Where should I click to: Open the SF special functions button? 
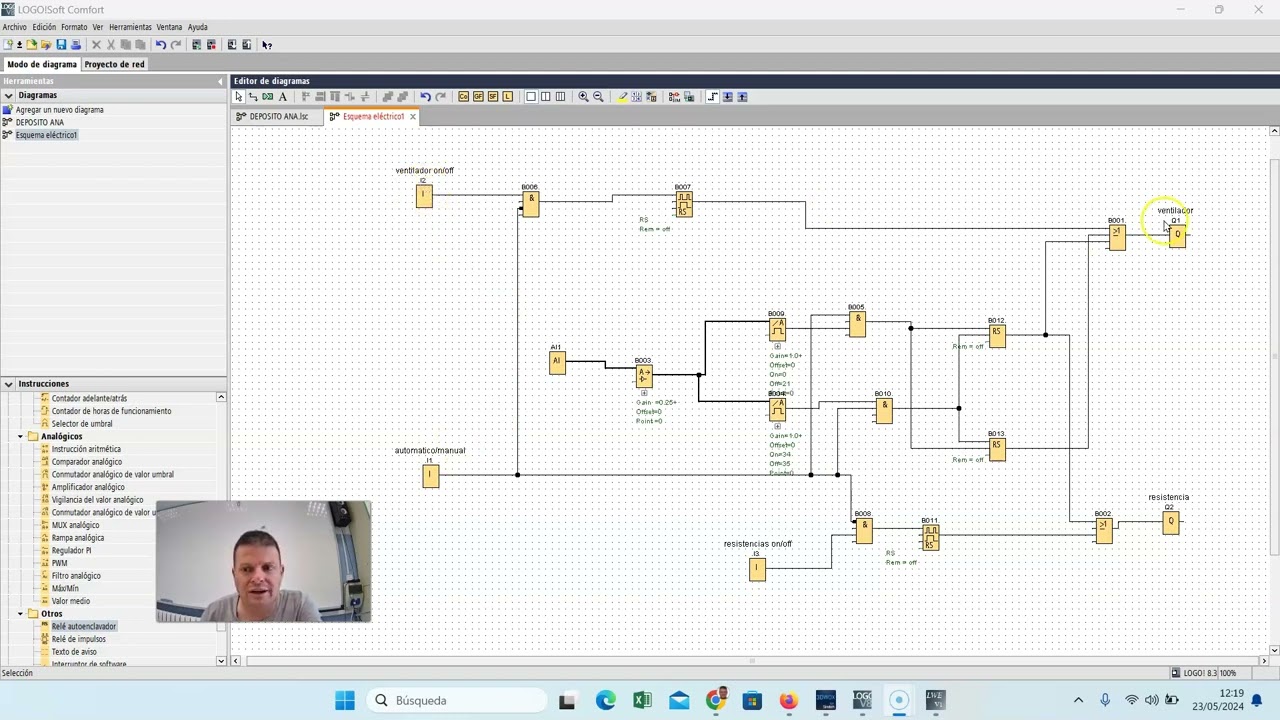493,97
